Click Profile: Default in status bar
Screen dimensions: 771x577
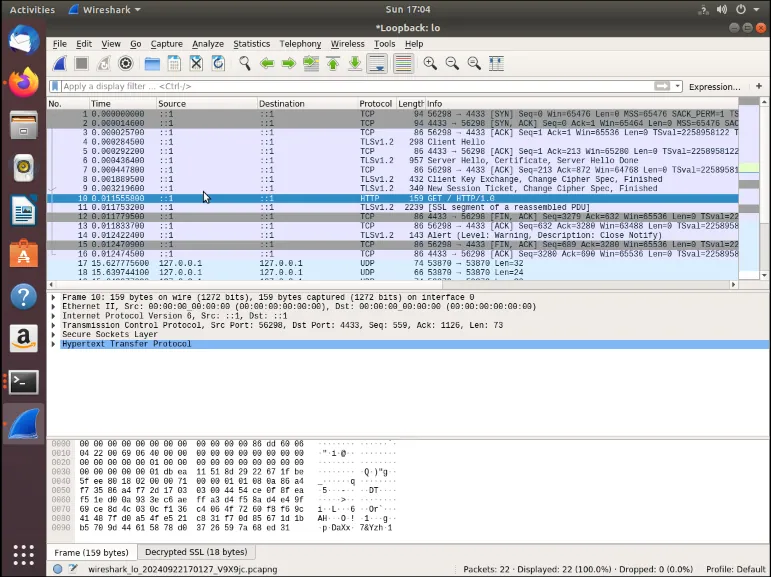click(x=736, y=569)
